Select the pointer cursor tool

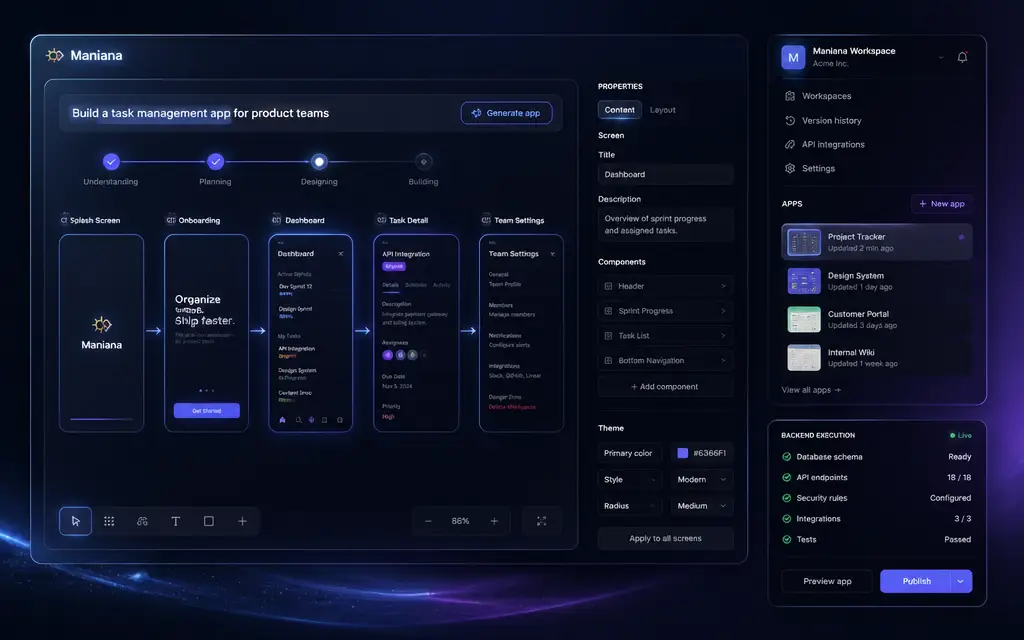click(75, 521)
